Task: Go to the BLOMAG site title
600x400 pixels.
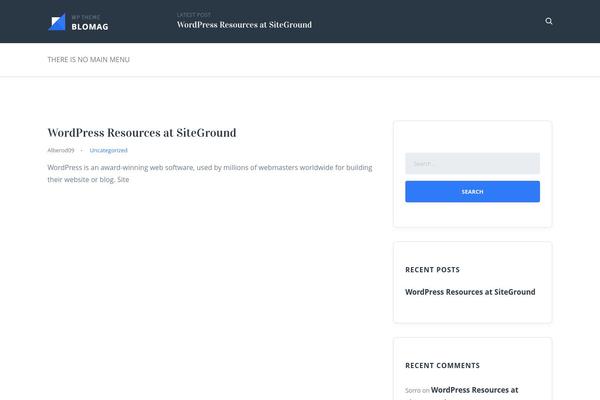Action: 90,27
